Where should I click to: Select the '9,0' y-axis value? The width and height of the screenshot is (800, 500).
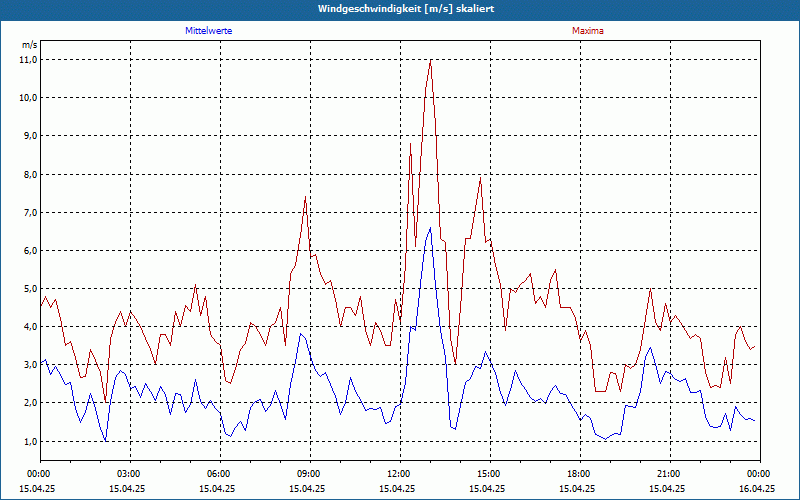[31, 136]
